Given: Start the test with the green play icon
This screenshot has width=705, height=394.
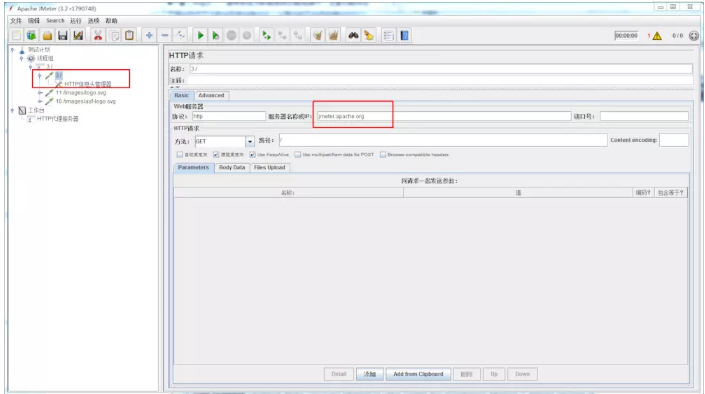Looking at the screenshot, I should point(201,36).
